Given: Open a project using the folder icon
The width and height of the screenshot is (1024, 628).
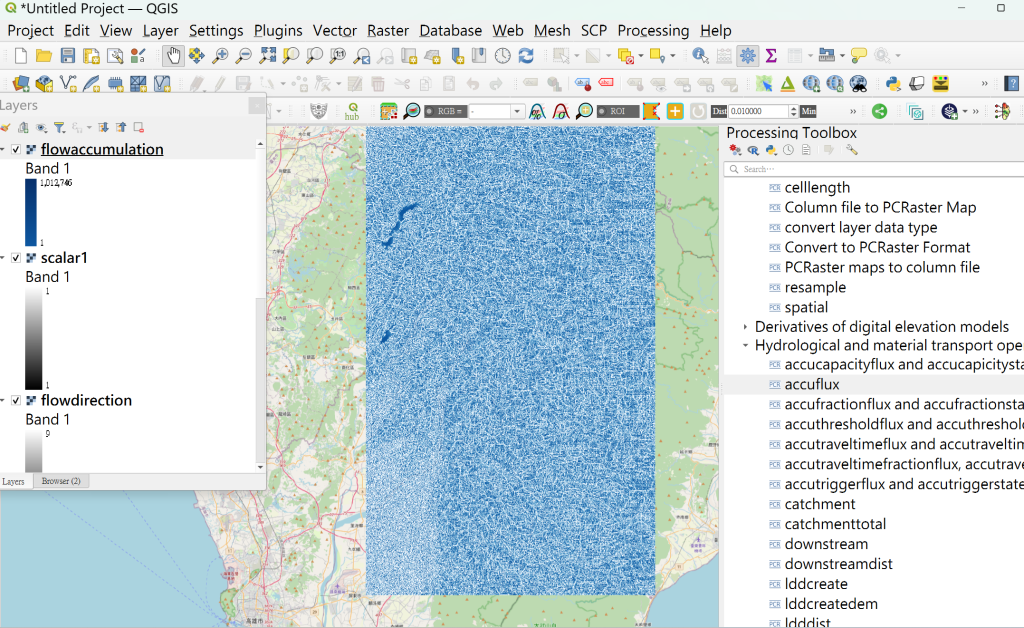Looking at the screenshot, I should click(x=44, y=55).
